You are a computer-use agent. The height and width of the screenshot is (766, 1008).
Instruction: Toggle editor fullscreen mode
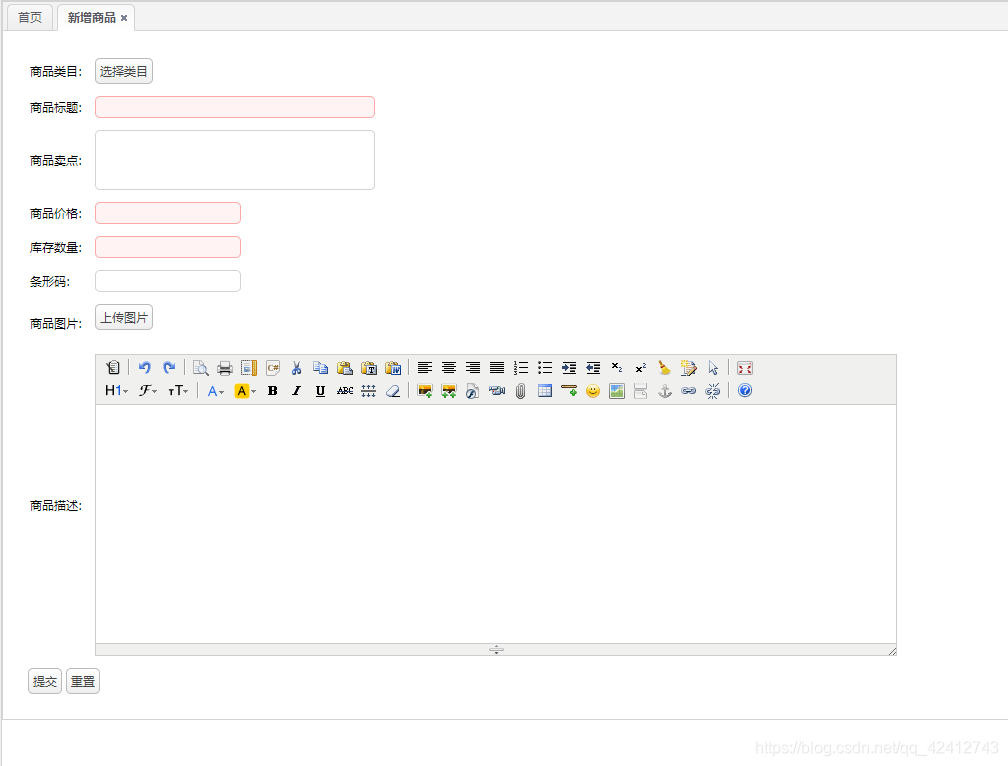pyautogui.click(x=744, y=368)
